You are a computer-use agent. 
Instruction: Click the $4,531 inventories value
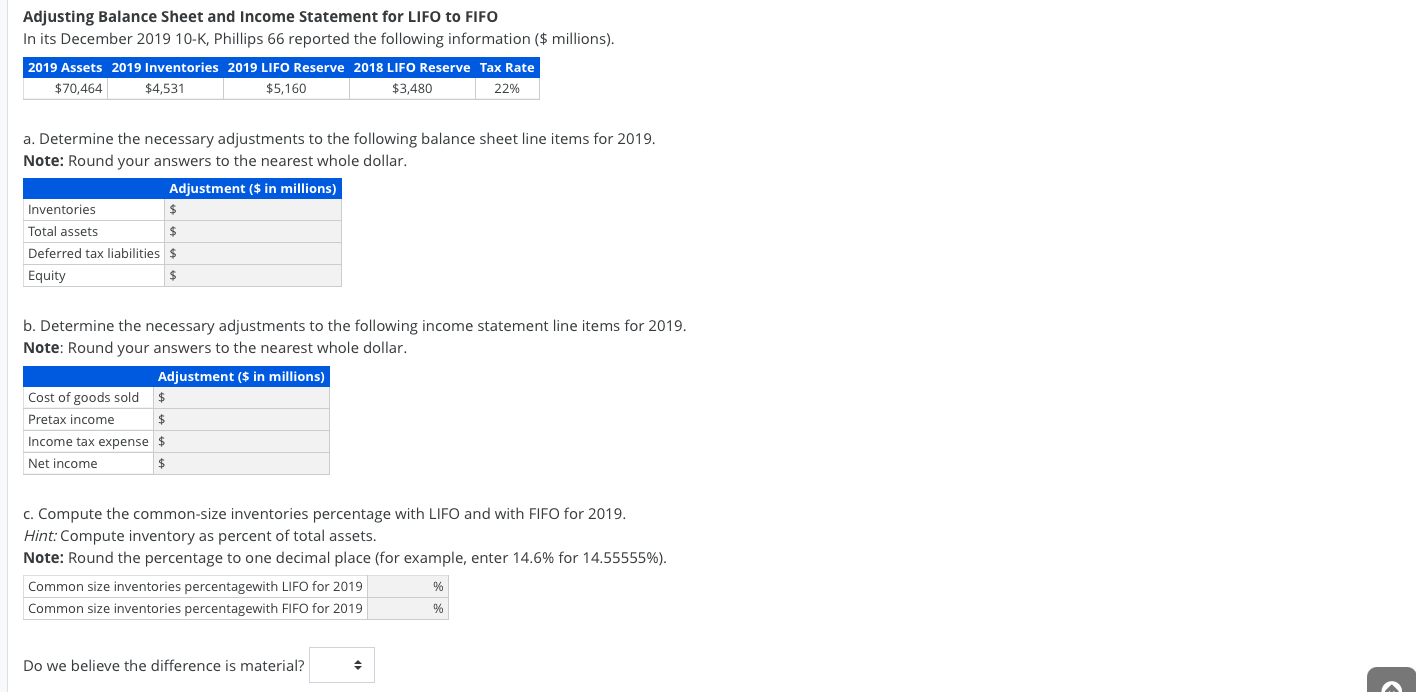click(164, 88)
